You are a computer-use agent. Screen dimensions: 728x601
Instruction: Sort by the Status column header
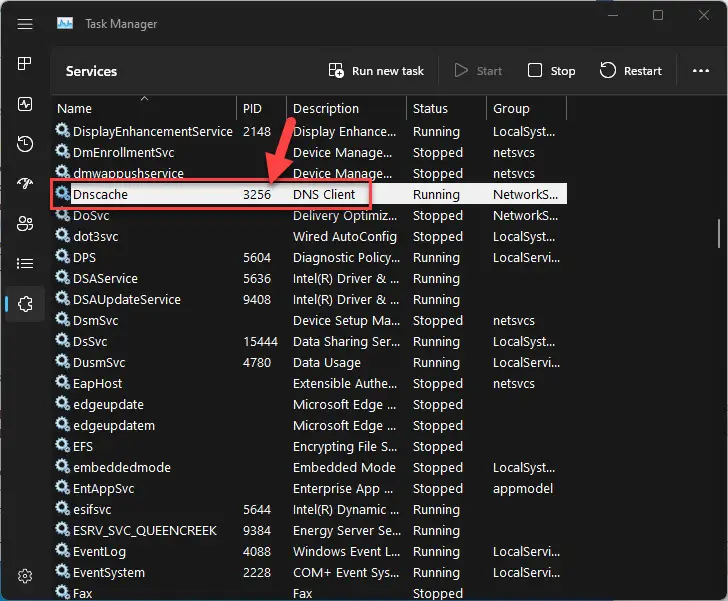[x=446, y=108]
